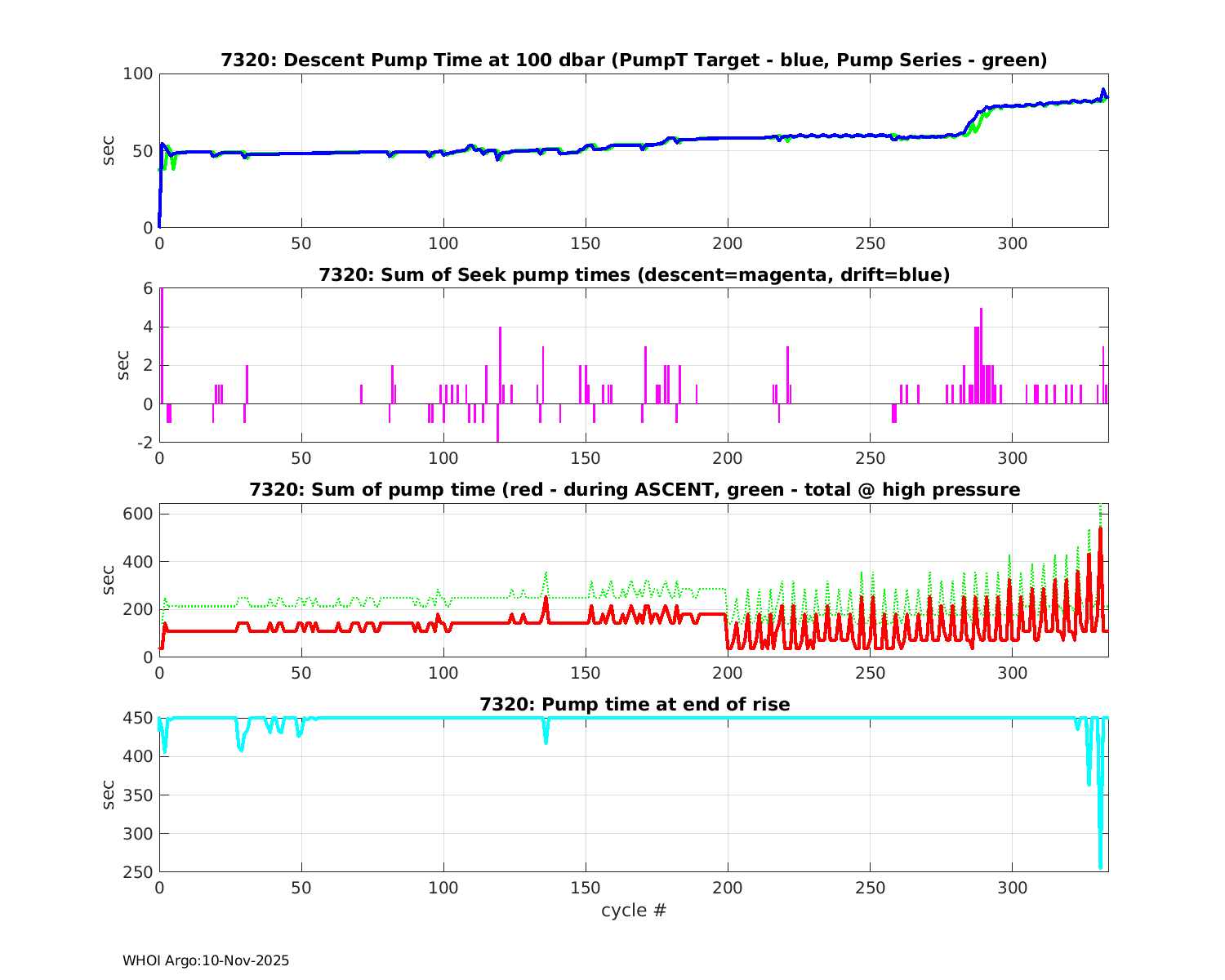Click the Sum of Seek pump times title
The height and width of the screenshot is (980, 1225).
tap(634, 275)
